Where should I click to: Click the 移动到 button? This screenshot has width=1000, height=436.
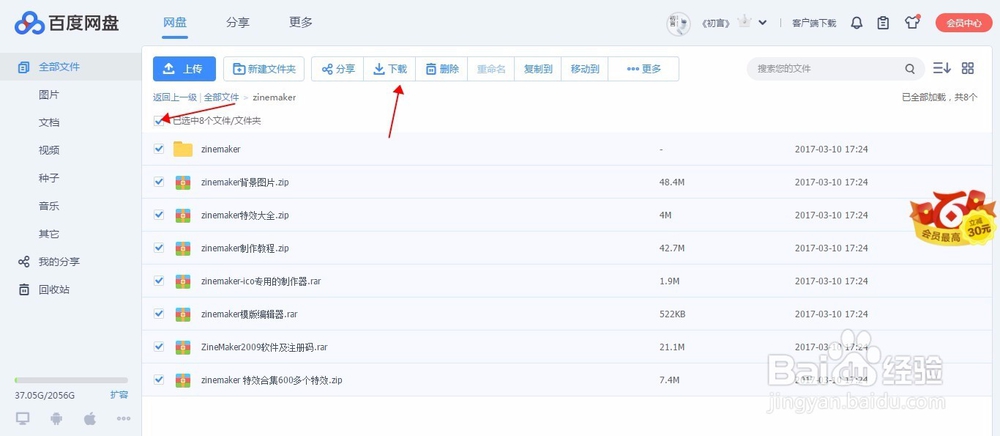coord(585,69)
